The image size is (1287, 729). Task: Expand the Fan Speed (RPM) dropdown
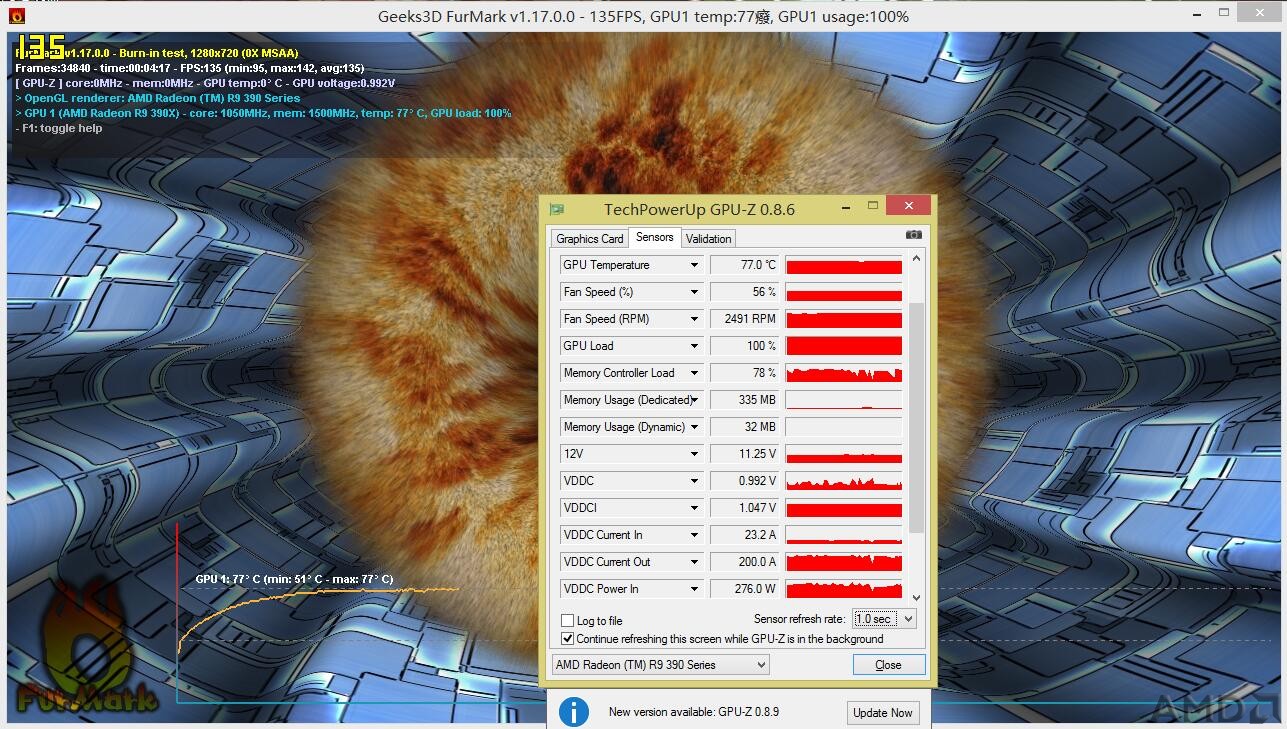(694, 319)
